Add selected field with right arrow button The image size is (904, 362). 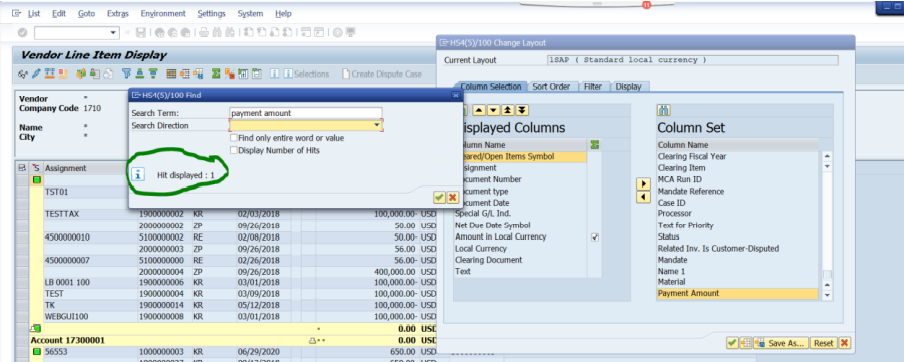[643, 183]
